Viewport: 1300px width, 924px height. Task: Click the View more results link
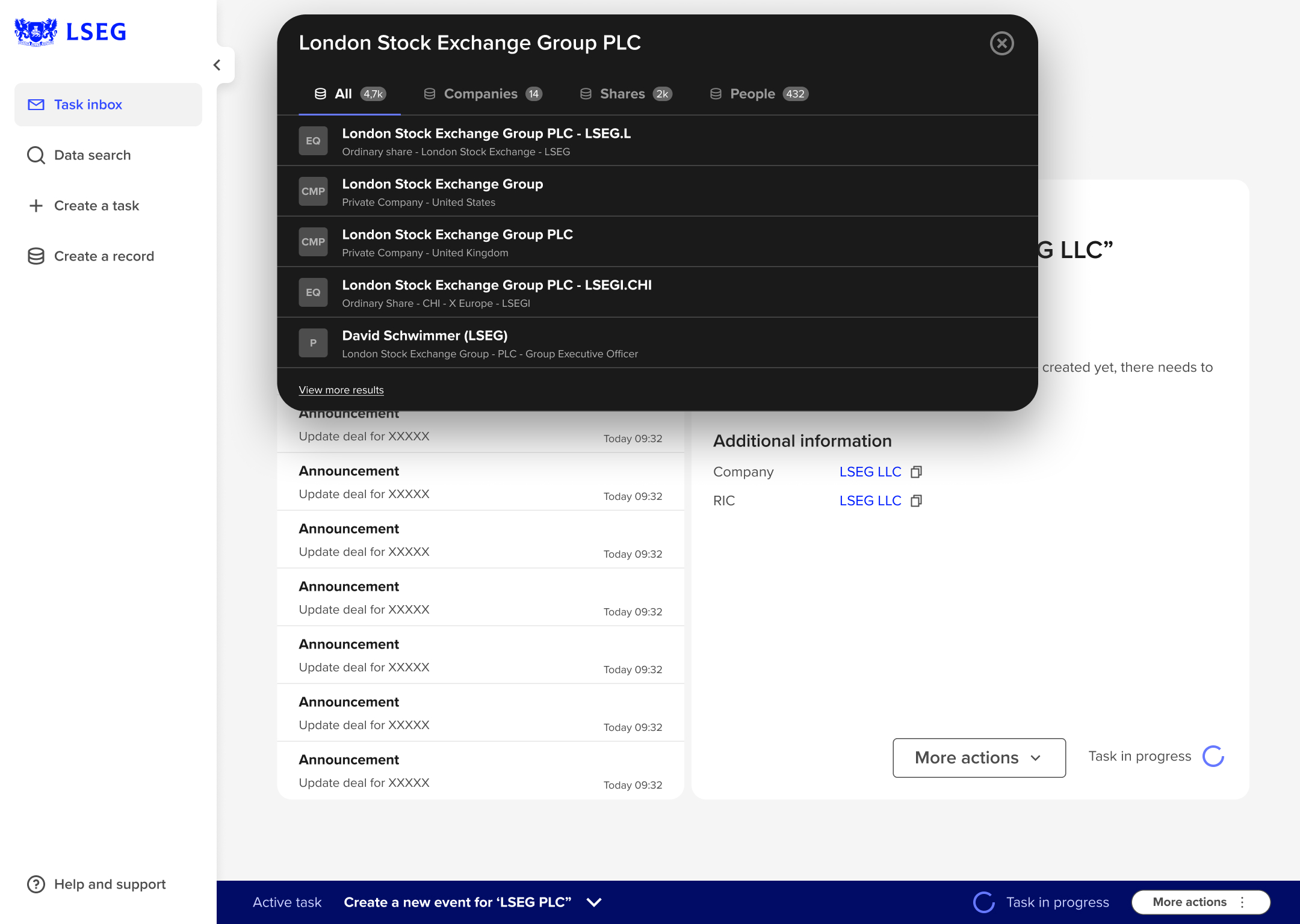[x=341, y=390]
